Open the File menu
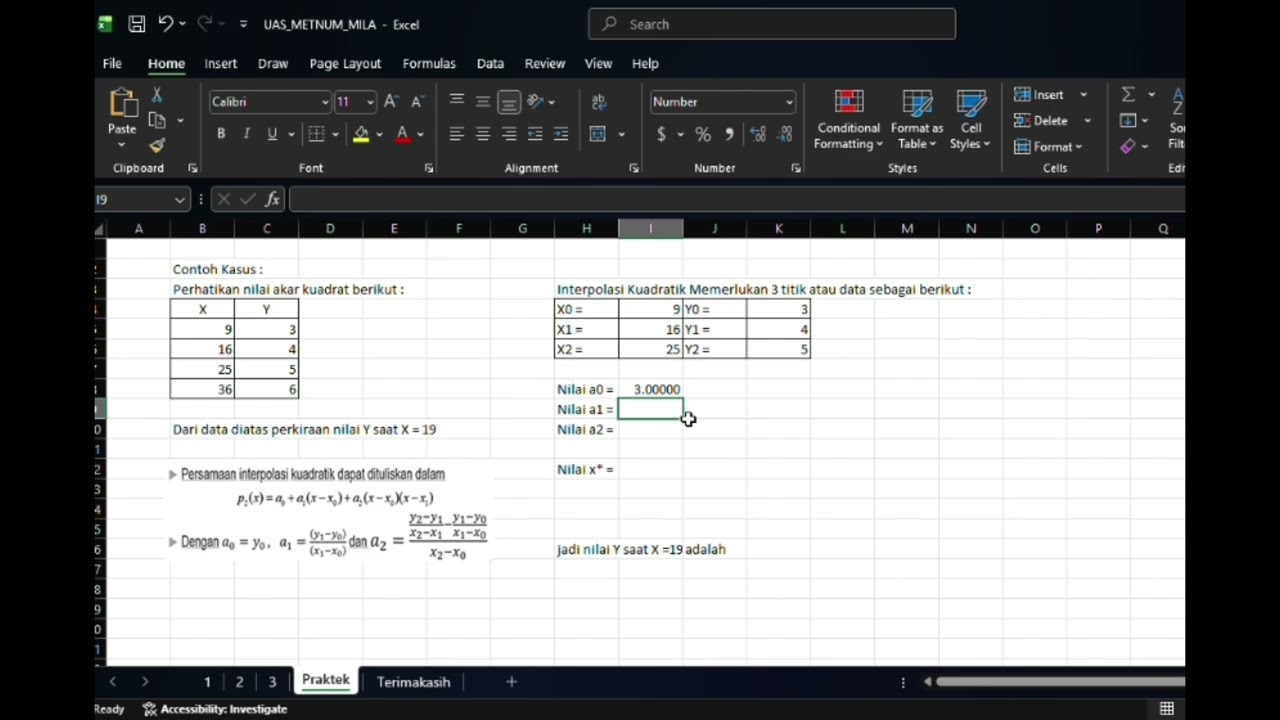The height and width of the screenshot is (720, 1280). (112, 63)
